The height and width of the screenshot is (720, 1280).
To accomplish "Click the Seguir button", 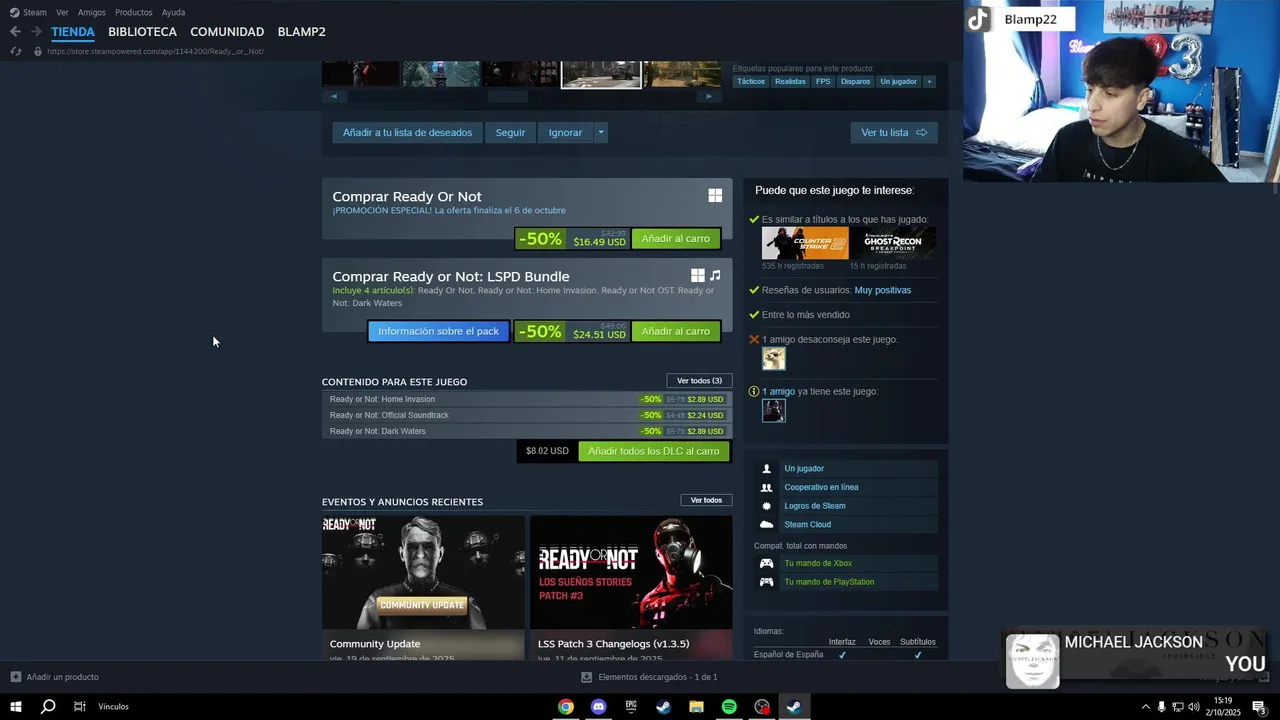I will [x=510, y=132].
